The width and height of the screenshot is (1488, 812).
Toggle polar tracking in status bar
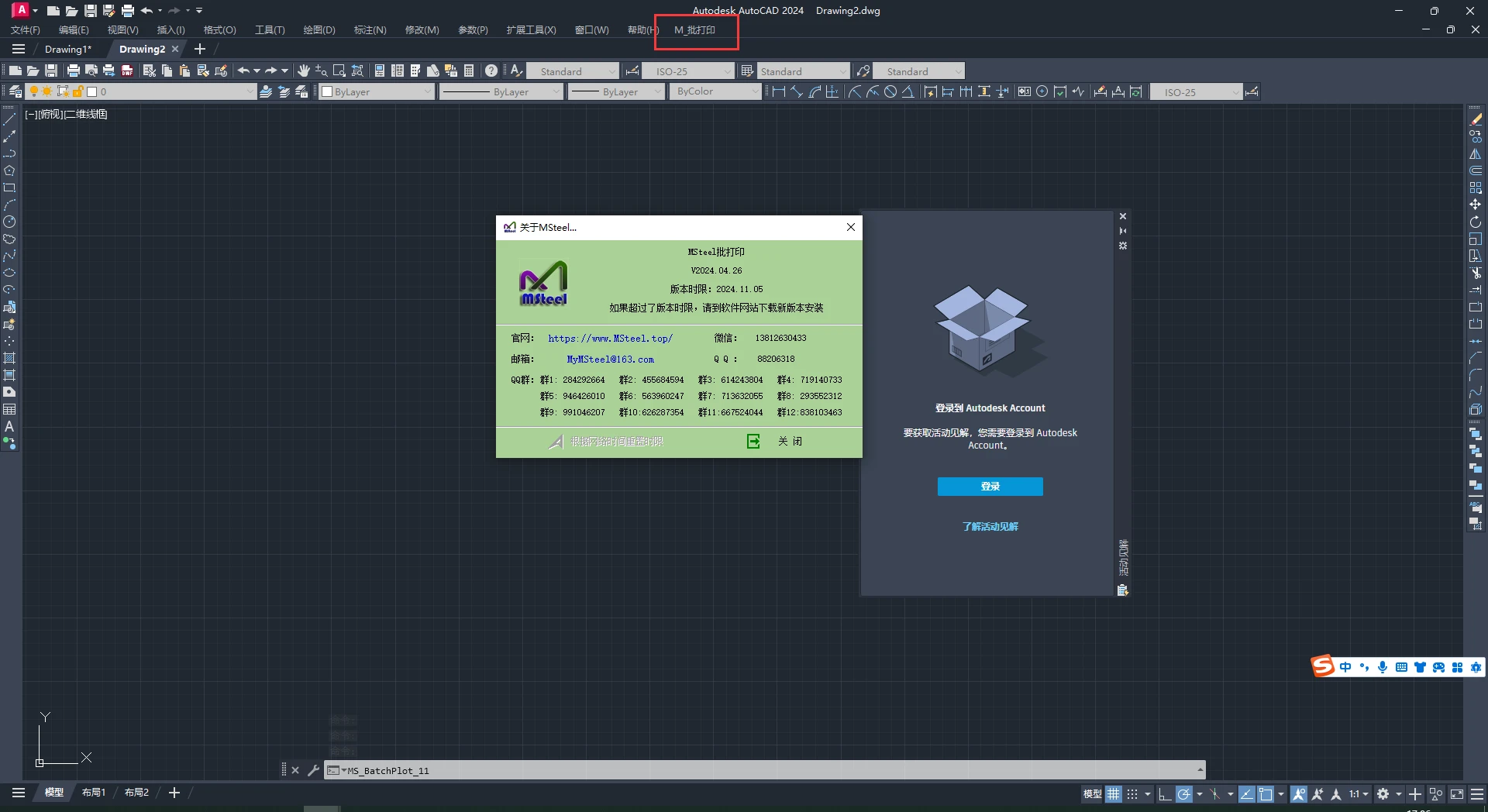tap(1183, 793)
